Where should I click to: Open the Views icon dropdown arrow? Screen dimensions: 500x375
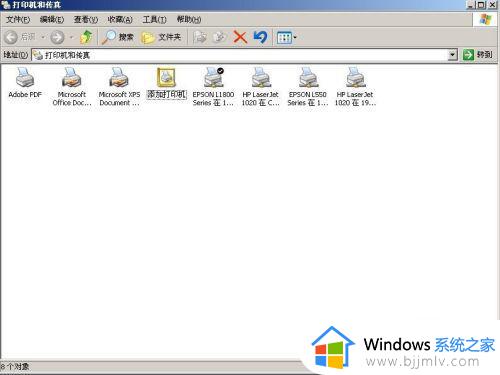[x=295, y=37]
